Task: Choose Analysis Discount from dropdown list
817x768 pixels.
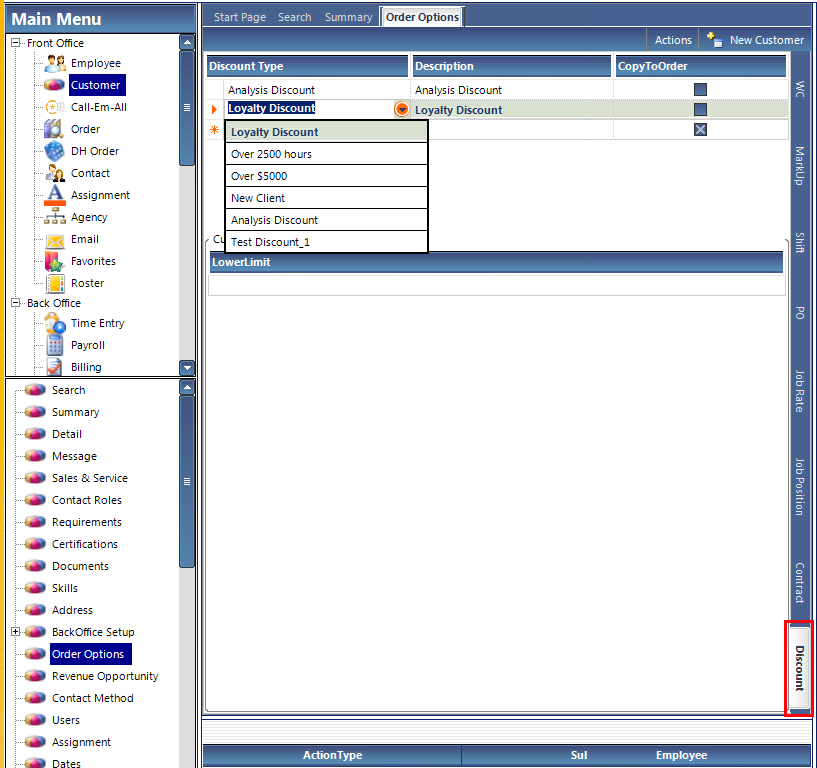Action: point(326,220)
